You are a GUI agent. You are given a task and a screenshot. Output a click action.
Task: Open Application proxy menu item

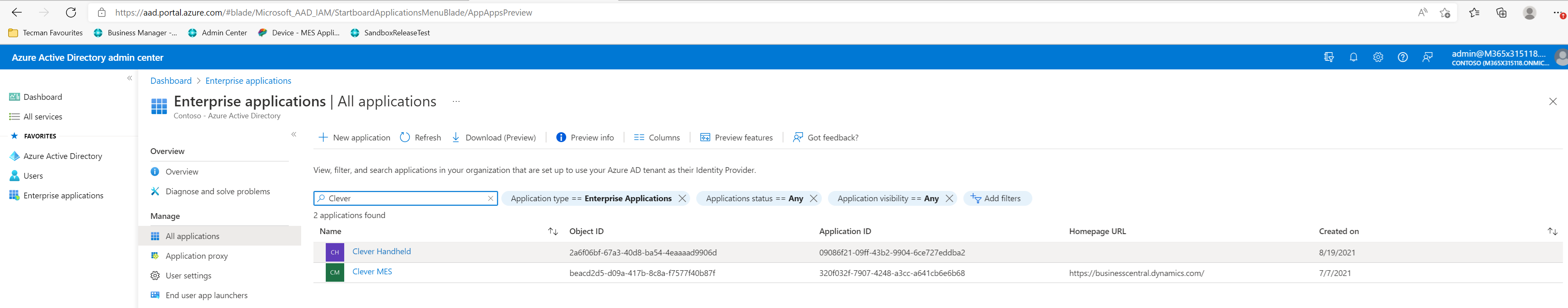pyautogui.click(x=196, y=256)
